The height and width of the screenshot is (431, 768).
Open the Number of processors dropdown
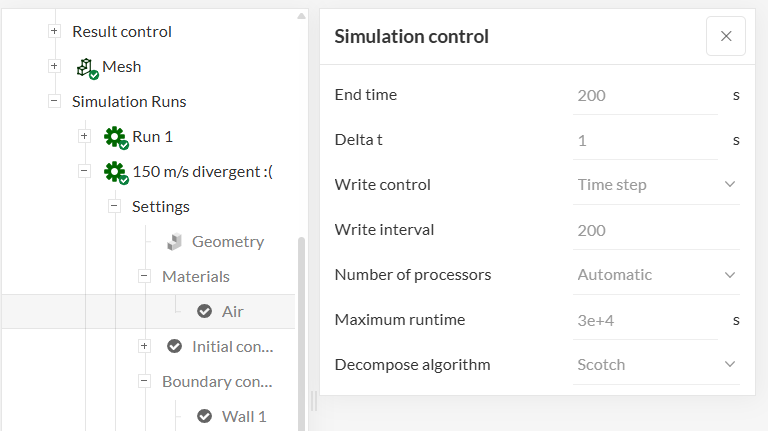[656, 275]
